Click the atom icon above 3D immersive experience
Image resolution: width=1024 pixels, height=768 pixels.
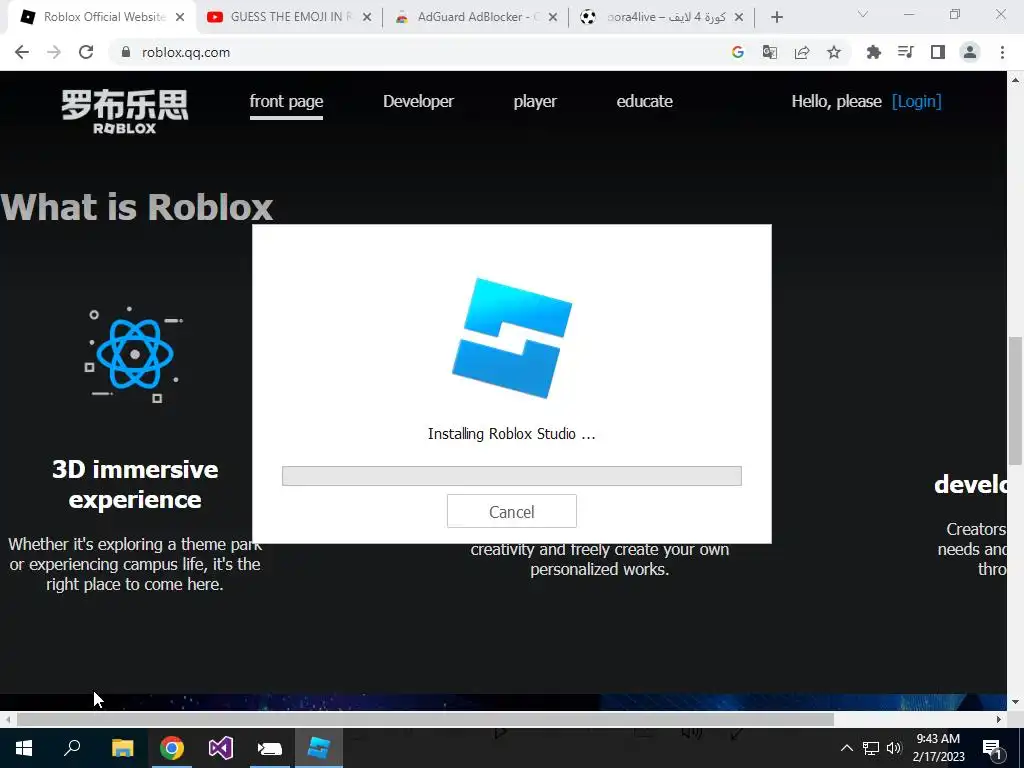click(134, 354)
